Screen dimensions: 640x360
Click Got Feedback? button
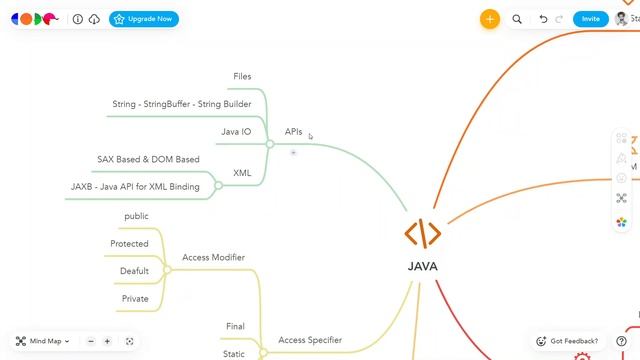click(x=567, y=341)
